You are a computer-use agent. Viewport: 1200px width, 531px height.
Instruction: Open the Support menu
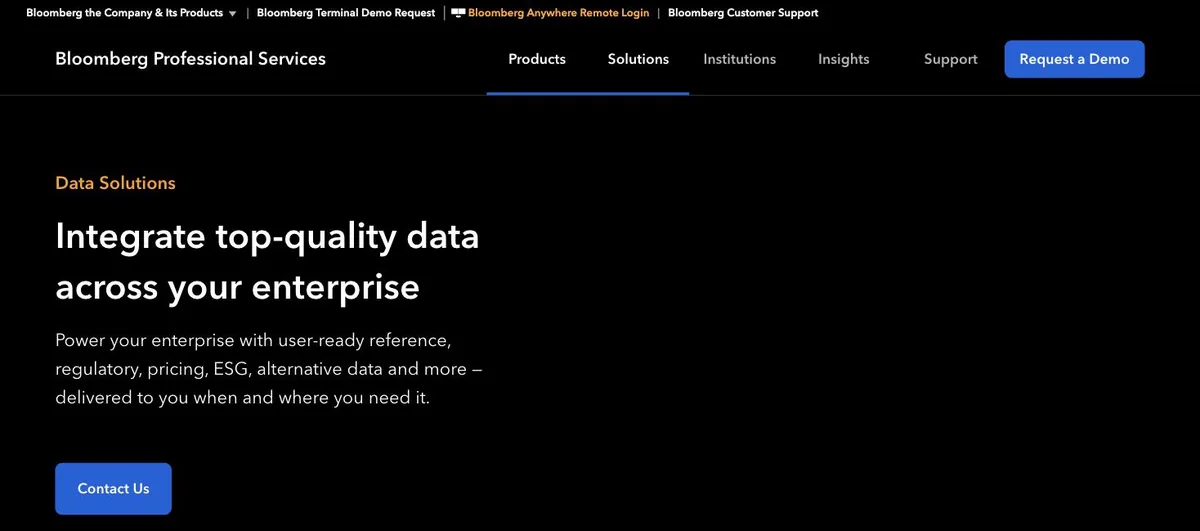pyautogui.click(x=951, y=59)
